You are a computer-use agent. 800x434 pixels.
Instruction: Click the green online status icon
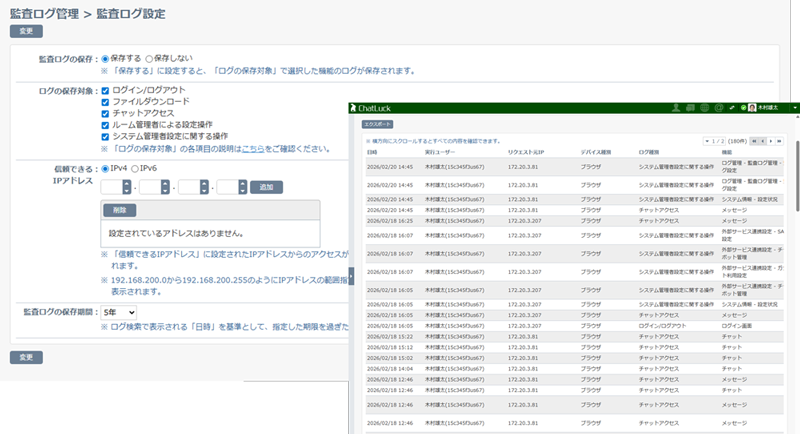pos(743,108)
